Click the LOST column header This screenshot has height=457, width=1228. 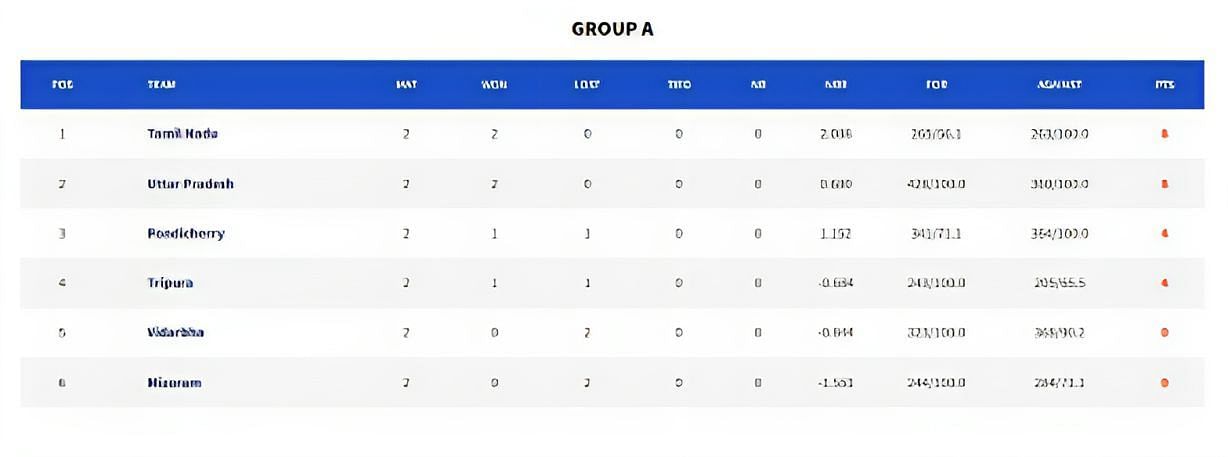(x=587, y=85)
